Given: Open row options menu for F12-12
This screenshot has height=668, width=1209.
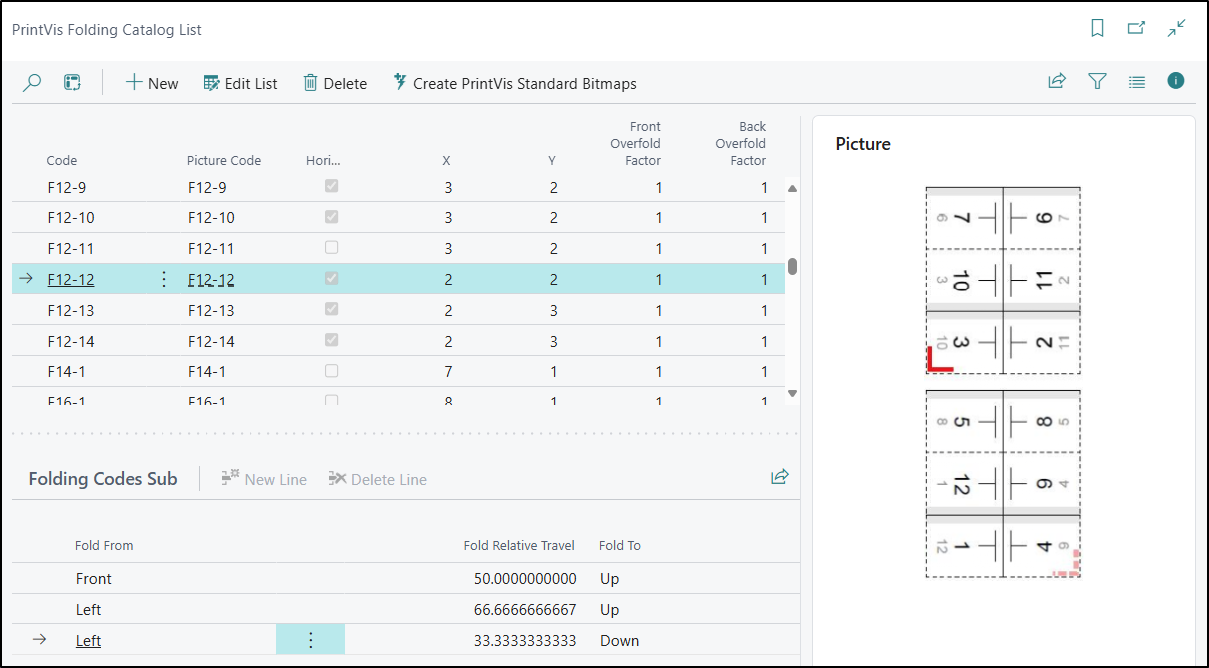Looking at the screenshot, I should tap(165, 280).
